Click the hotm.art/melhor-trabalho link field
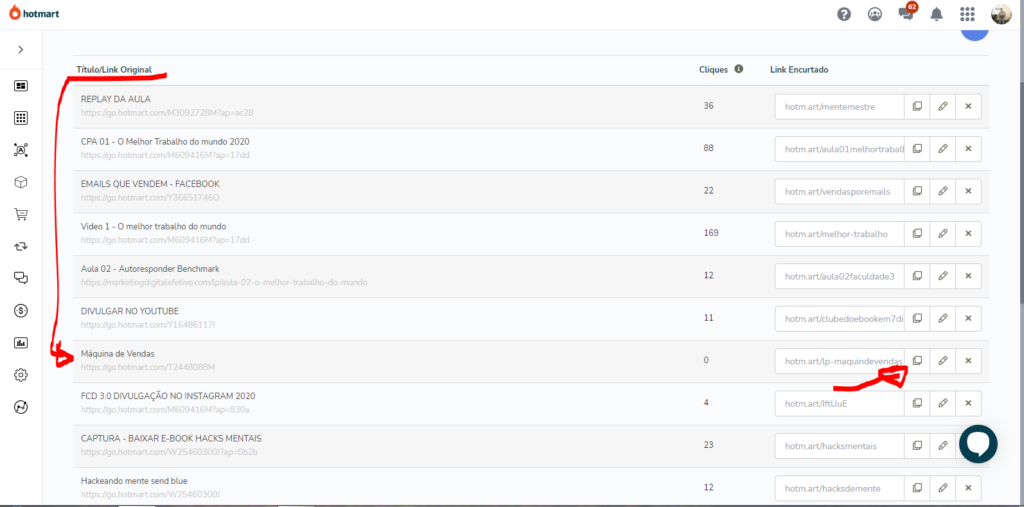Screen dimensions: 1024x507 coord(840,234)
